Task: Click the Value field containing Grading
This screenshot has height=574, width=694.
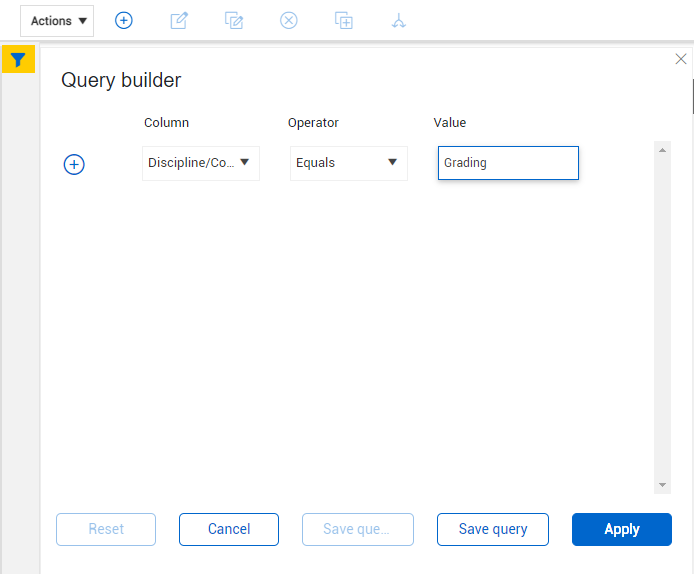Action: tap(508, 163)
